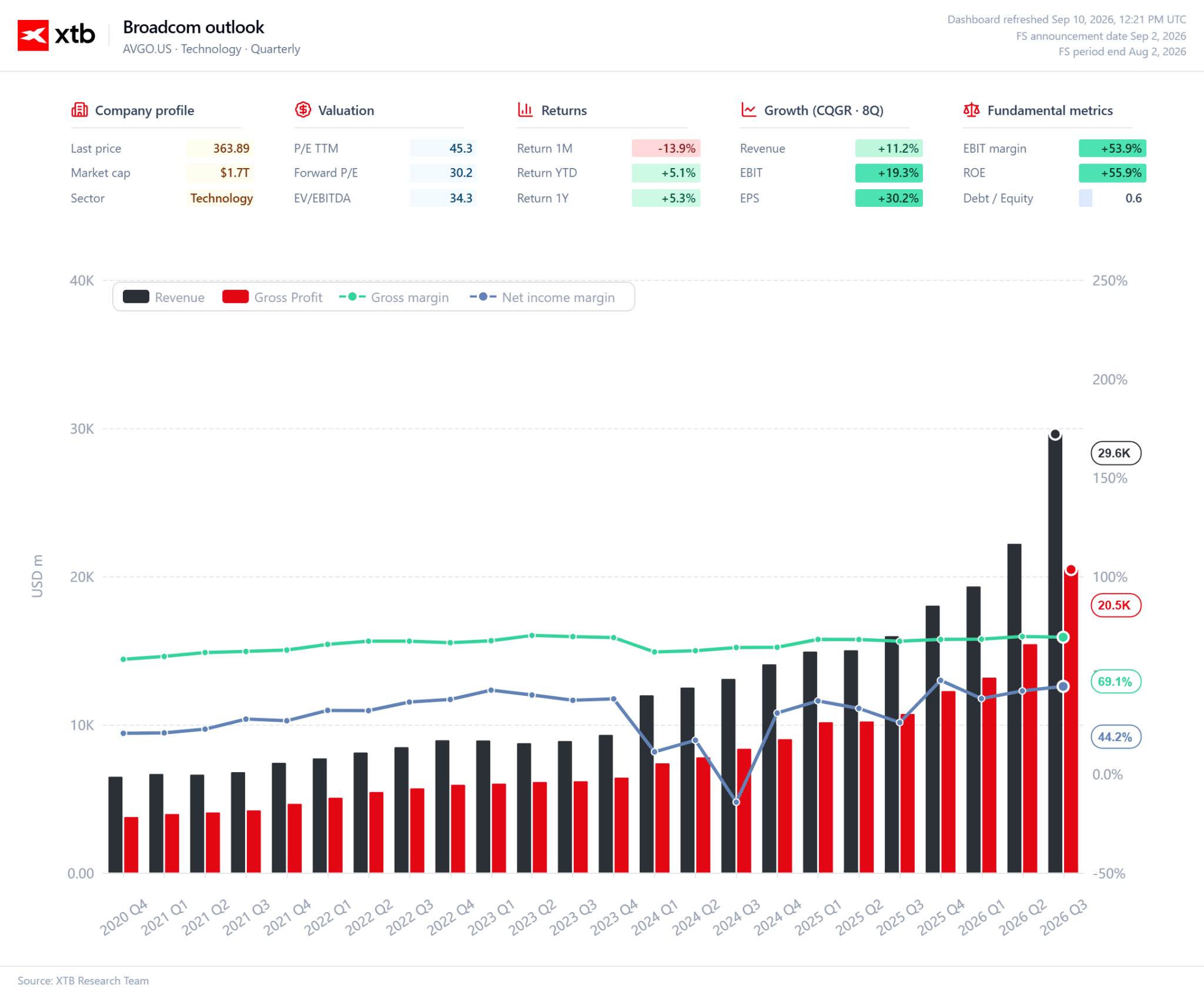Select the 29.6K revenue value label

pyautogui.click(x=1115, y=453)
